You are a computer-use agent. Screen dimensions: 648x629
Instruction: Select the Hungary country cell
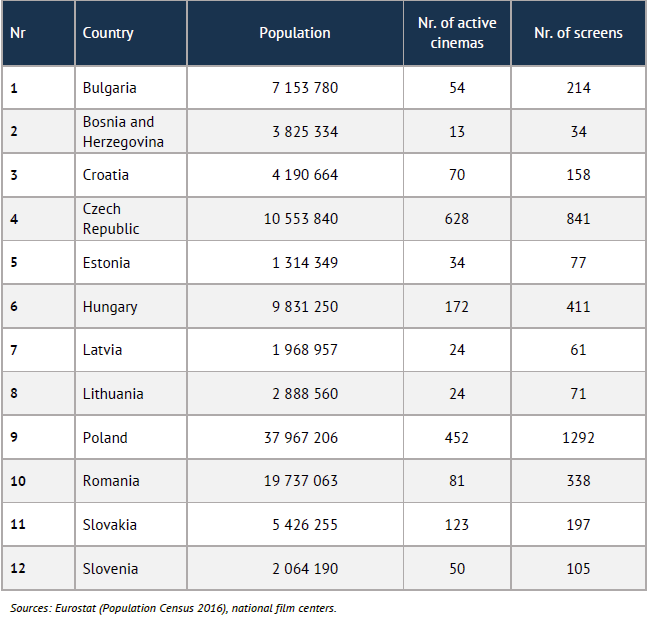tap(110, 307)
